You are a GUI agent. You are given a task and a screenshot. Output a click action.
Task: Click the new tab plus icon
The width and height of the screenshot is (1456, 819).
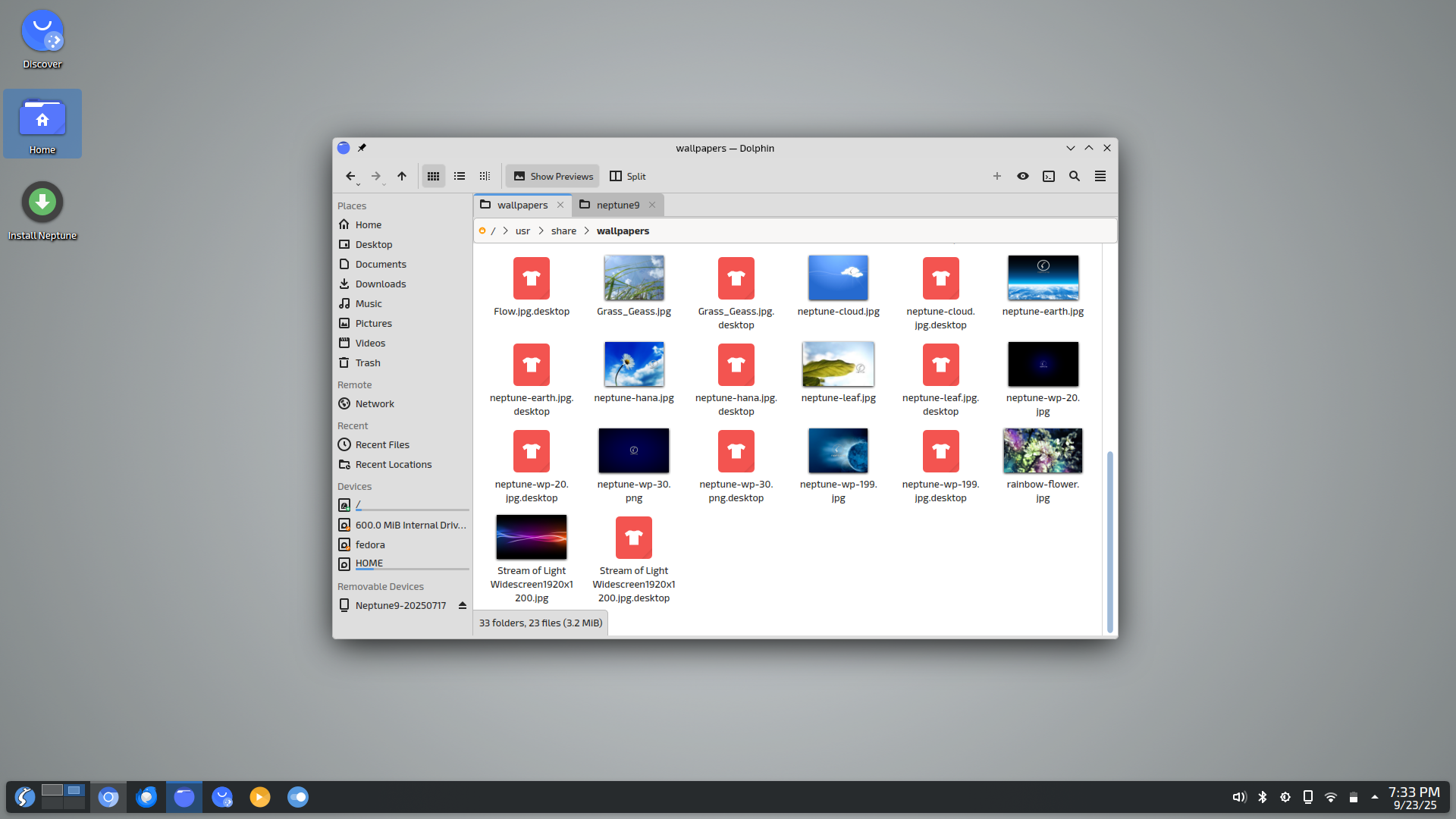[x=997, y=176]
